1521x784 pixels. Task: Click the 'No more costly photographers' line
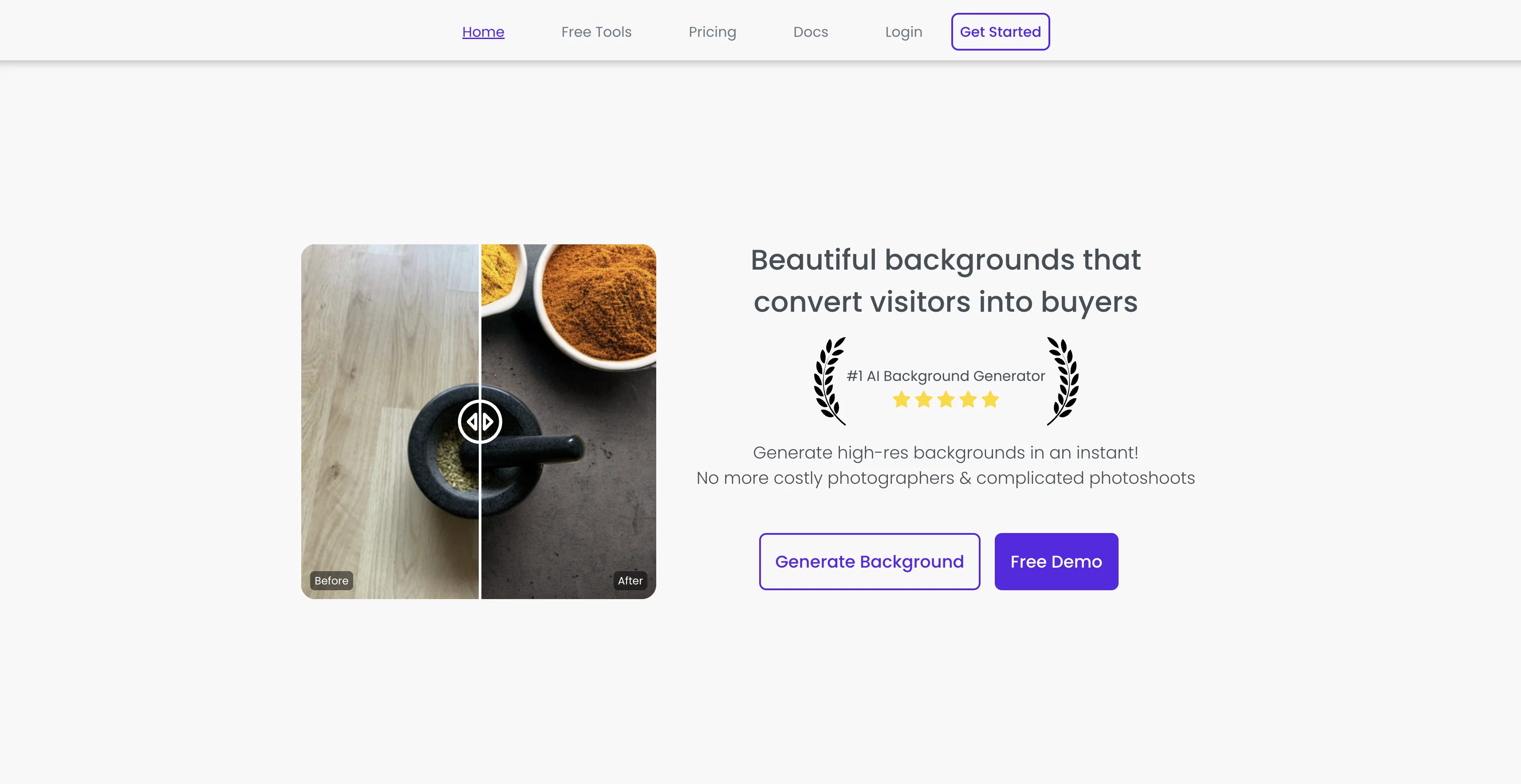(946, 478)
